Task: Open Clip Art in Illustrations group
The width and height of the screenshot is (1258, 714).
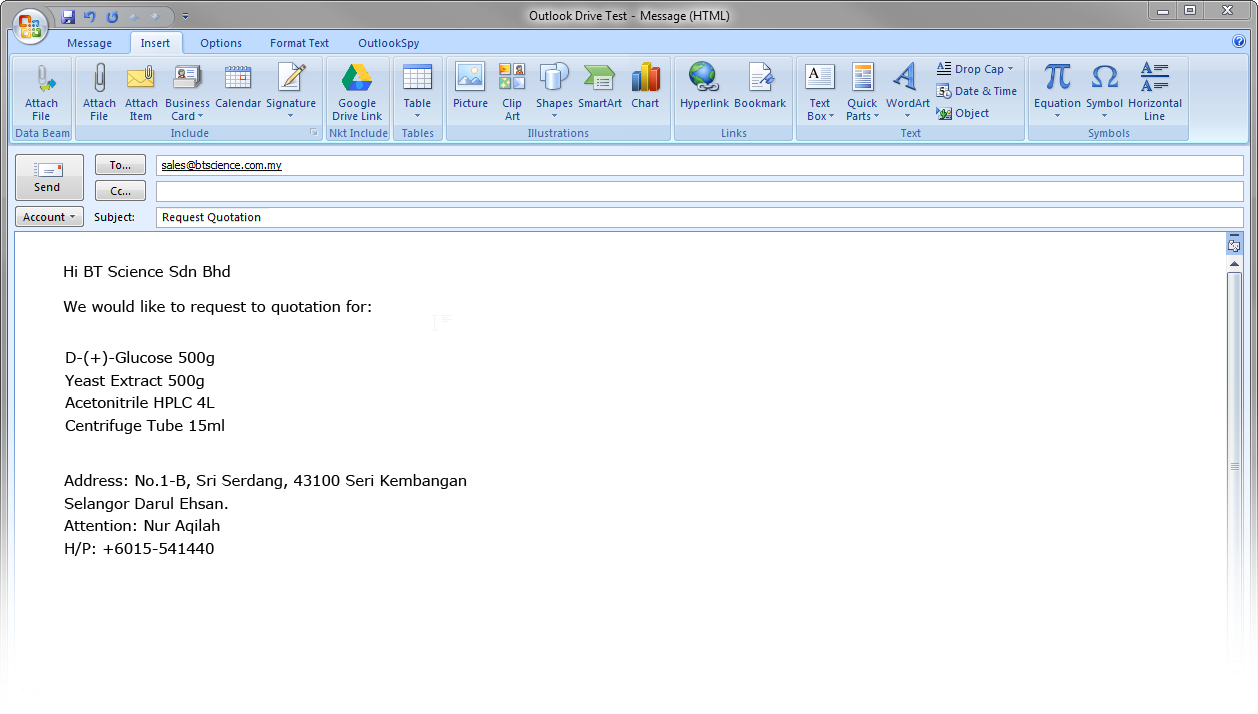Action: coord(512,79)
